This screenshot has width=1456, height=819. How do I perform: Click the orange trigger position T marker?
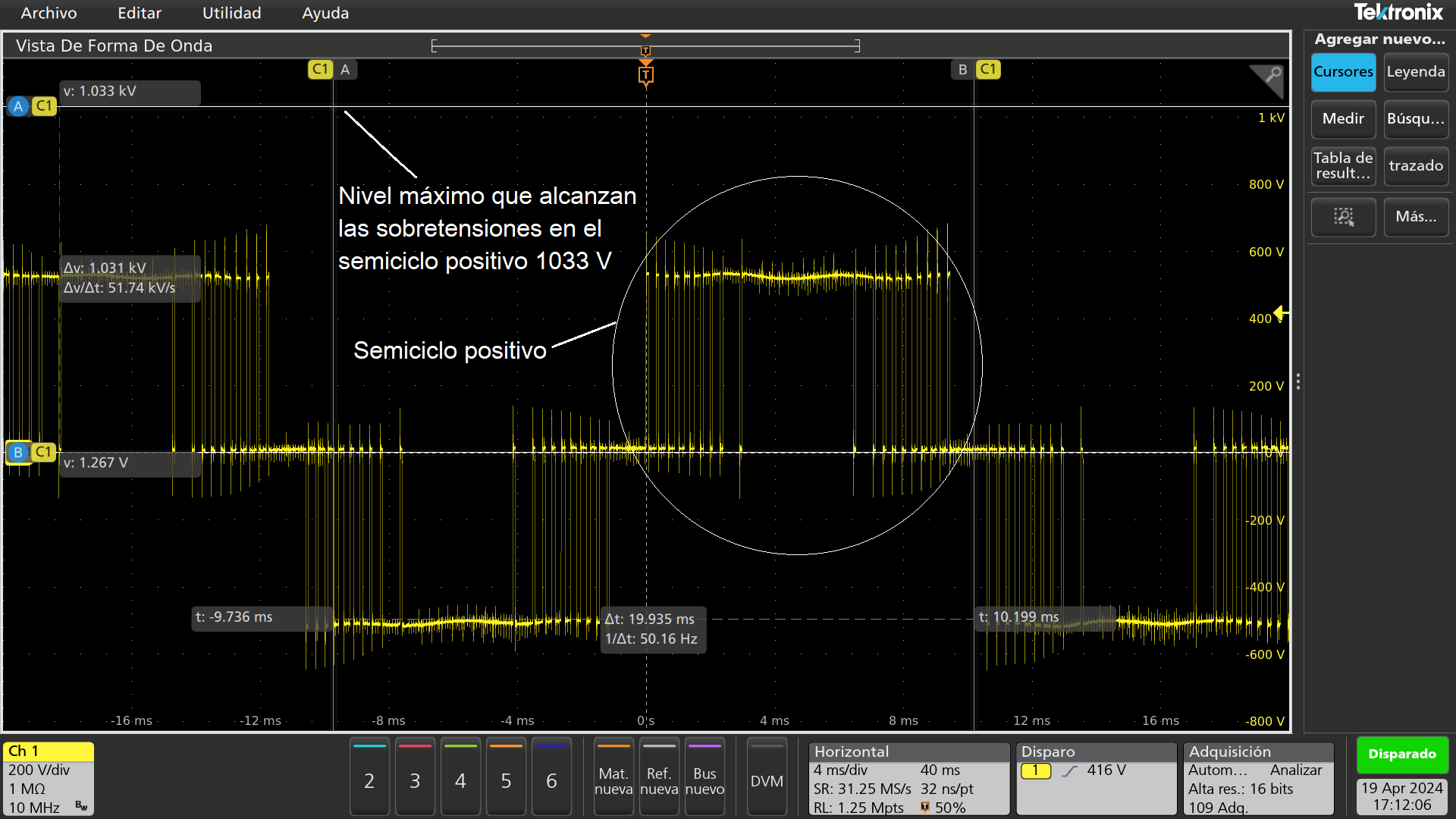(x=645, y=74)
